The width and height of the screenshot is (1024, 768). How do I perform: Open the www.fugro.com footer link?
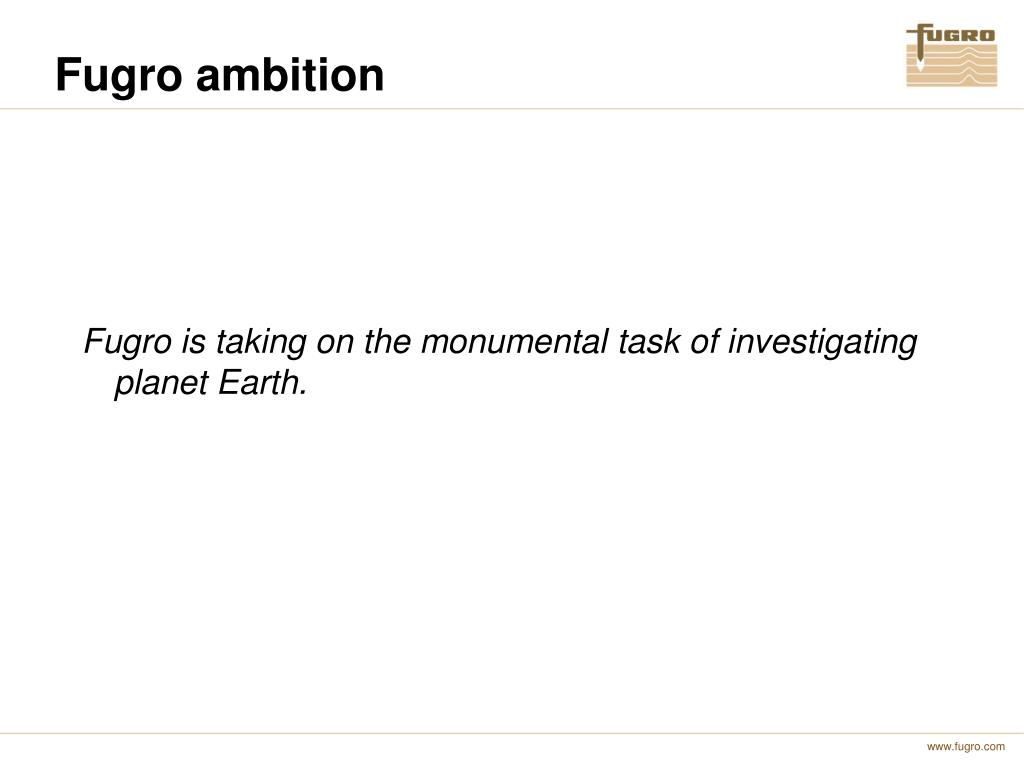click(965, 746)
